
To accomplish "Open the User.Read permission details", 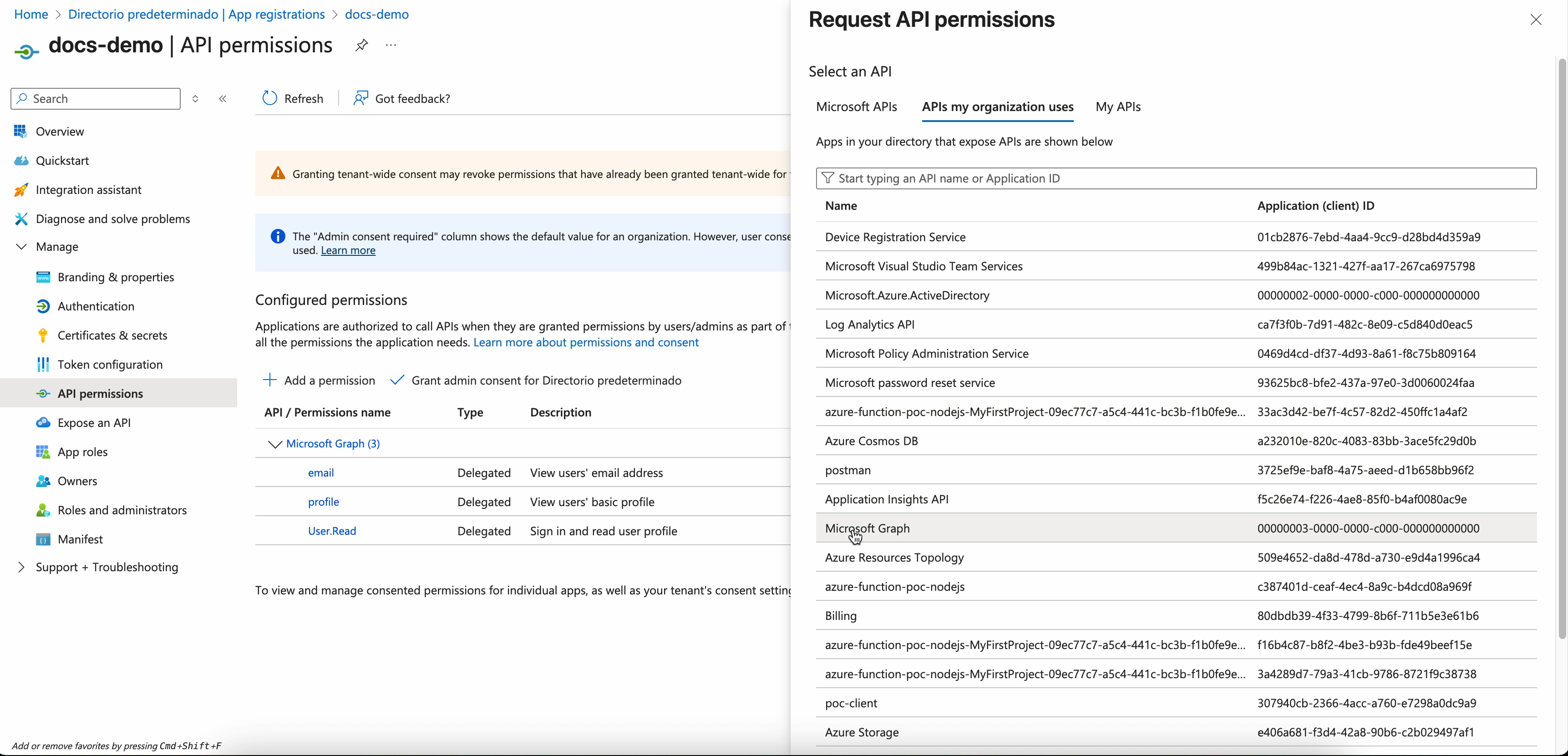I will tap(332, 530).
